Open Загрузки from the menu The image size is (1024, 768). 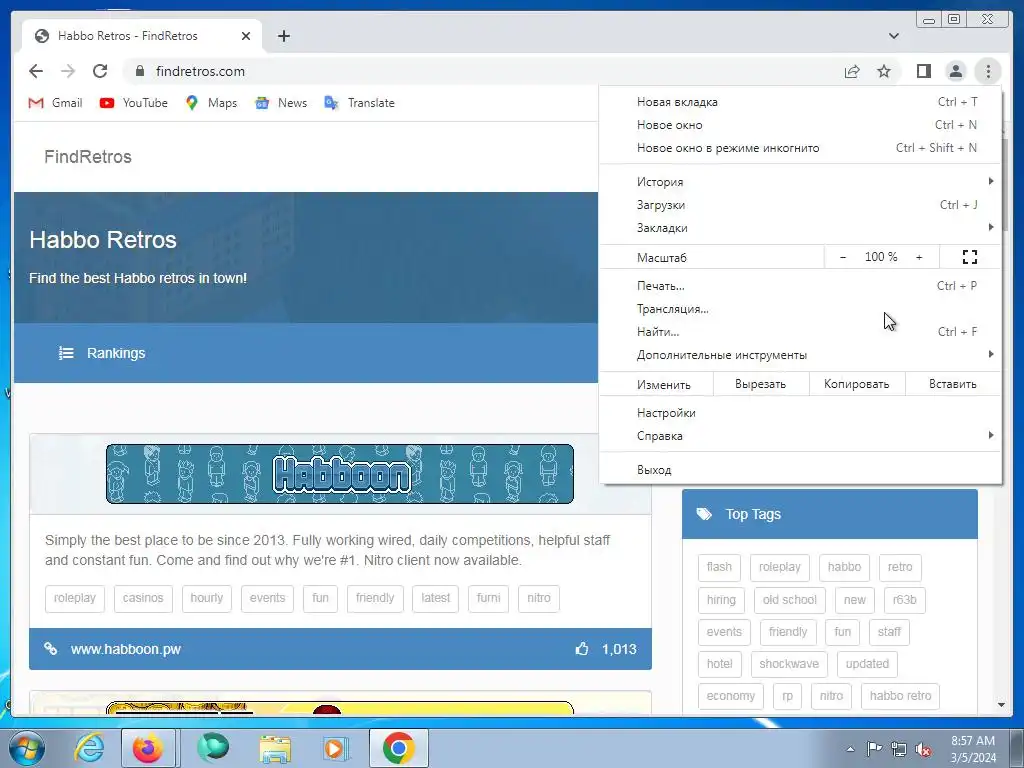(x=800, y=204)
